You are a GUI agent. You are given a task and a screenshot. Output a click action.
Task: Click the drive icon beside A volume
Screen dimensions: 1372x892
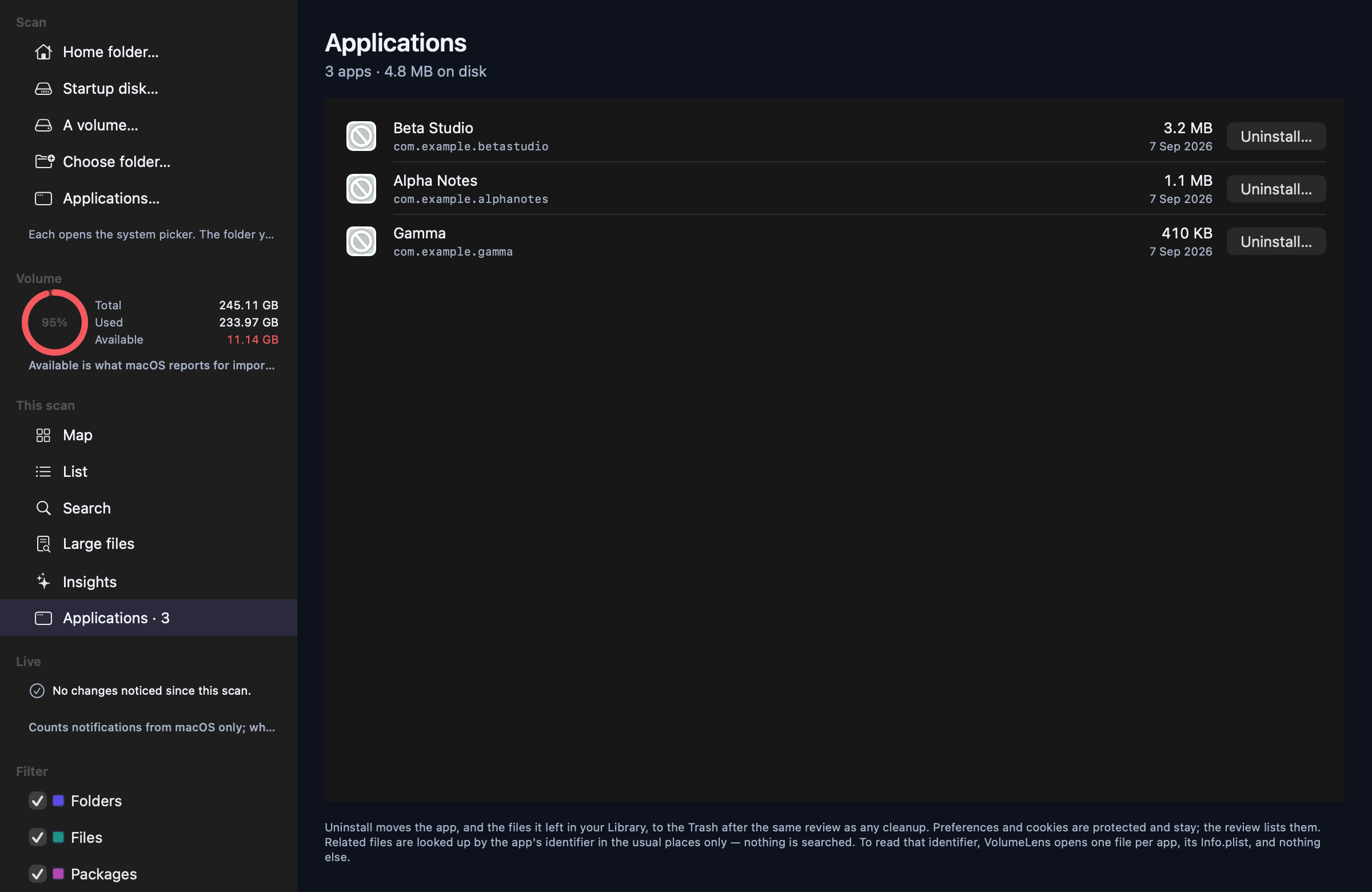(43, 125)
